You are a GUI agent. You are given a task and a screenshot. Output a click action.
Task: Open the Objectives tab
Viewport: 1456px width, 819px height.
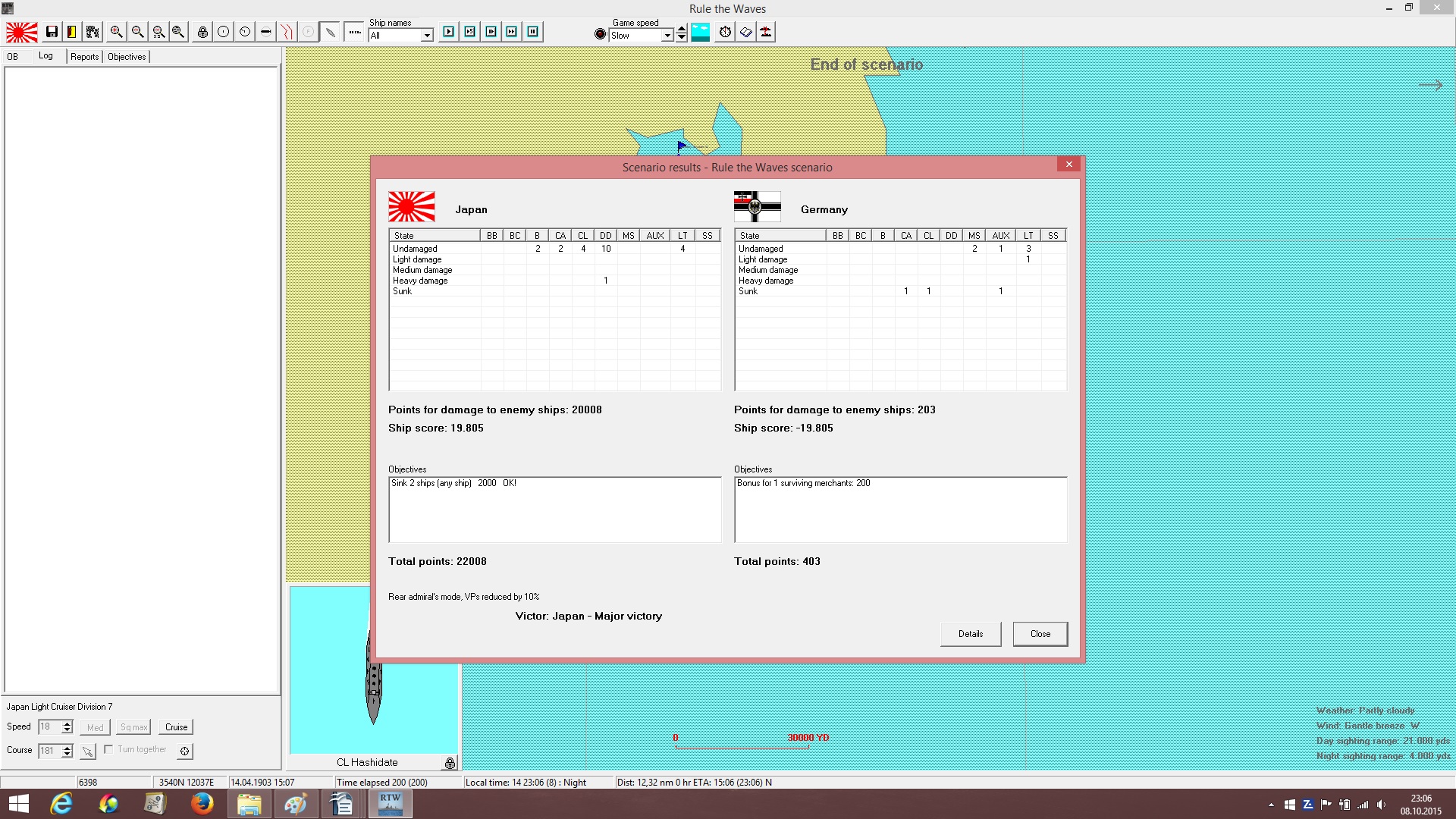pyautogui.click(x=127, y=57)
